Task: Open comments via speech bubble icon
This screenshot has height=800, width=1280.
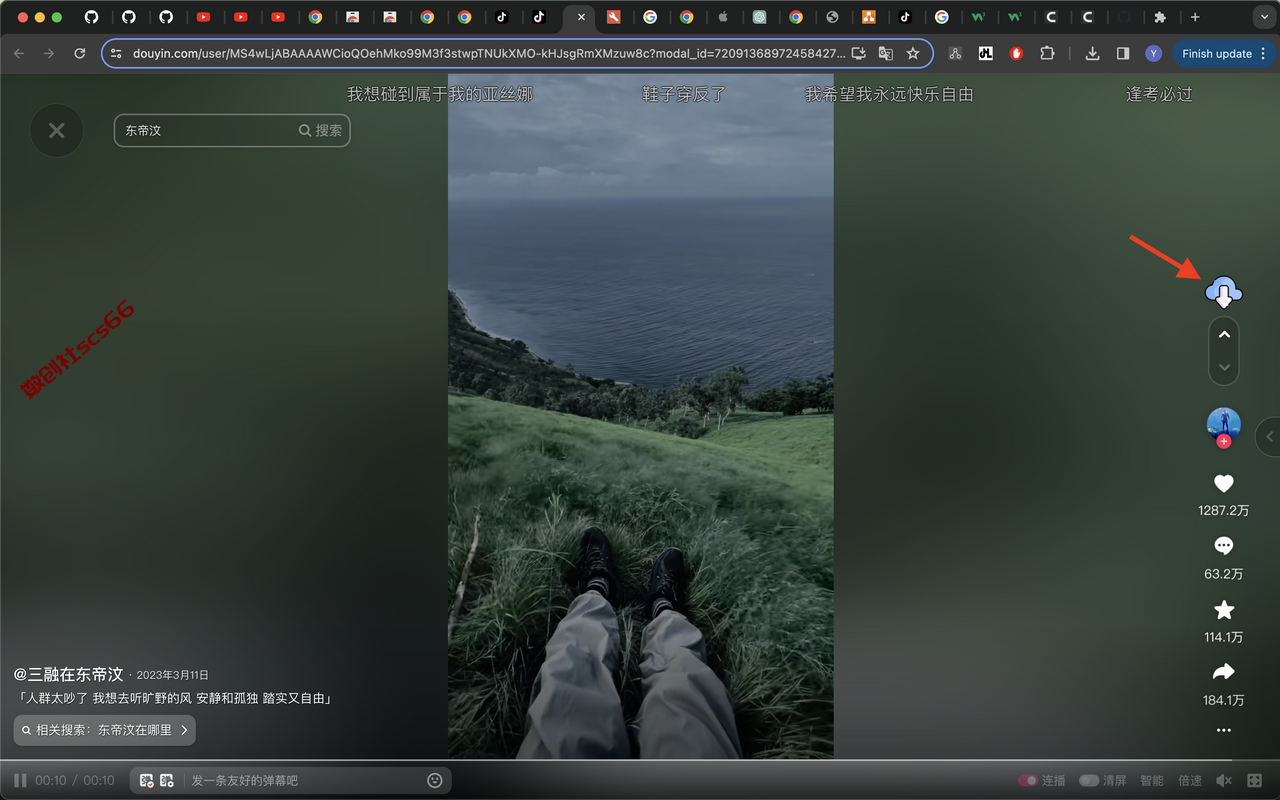Action: [x=1223, y=547]
